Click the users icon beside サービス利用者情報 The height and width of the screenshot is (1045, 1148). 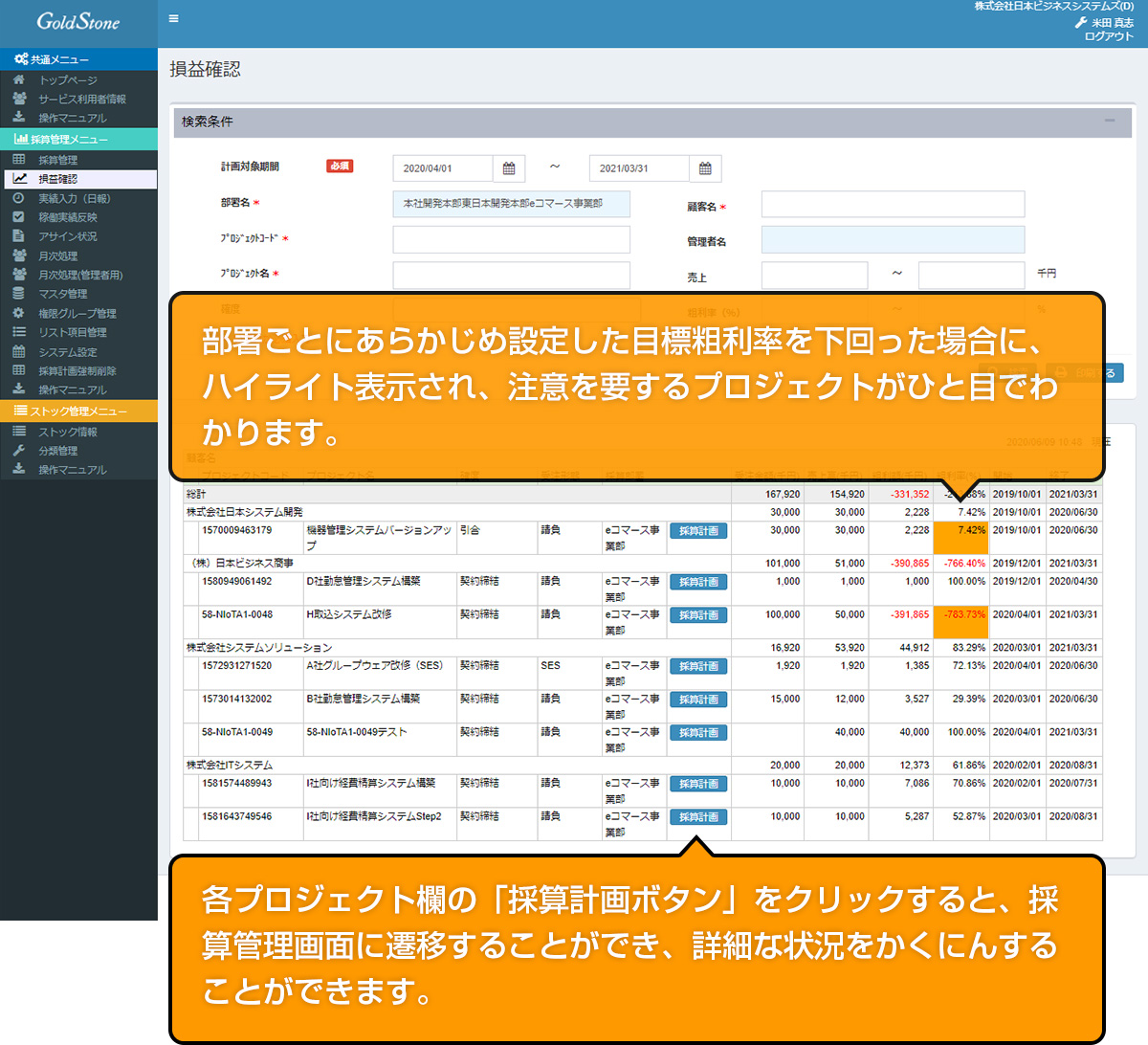[x=19, y=99]
